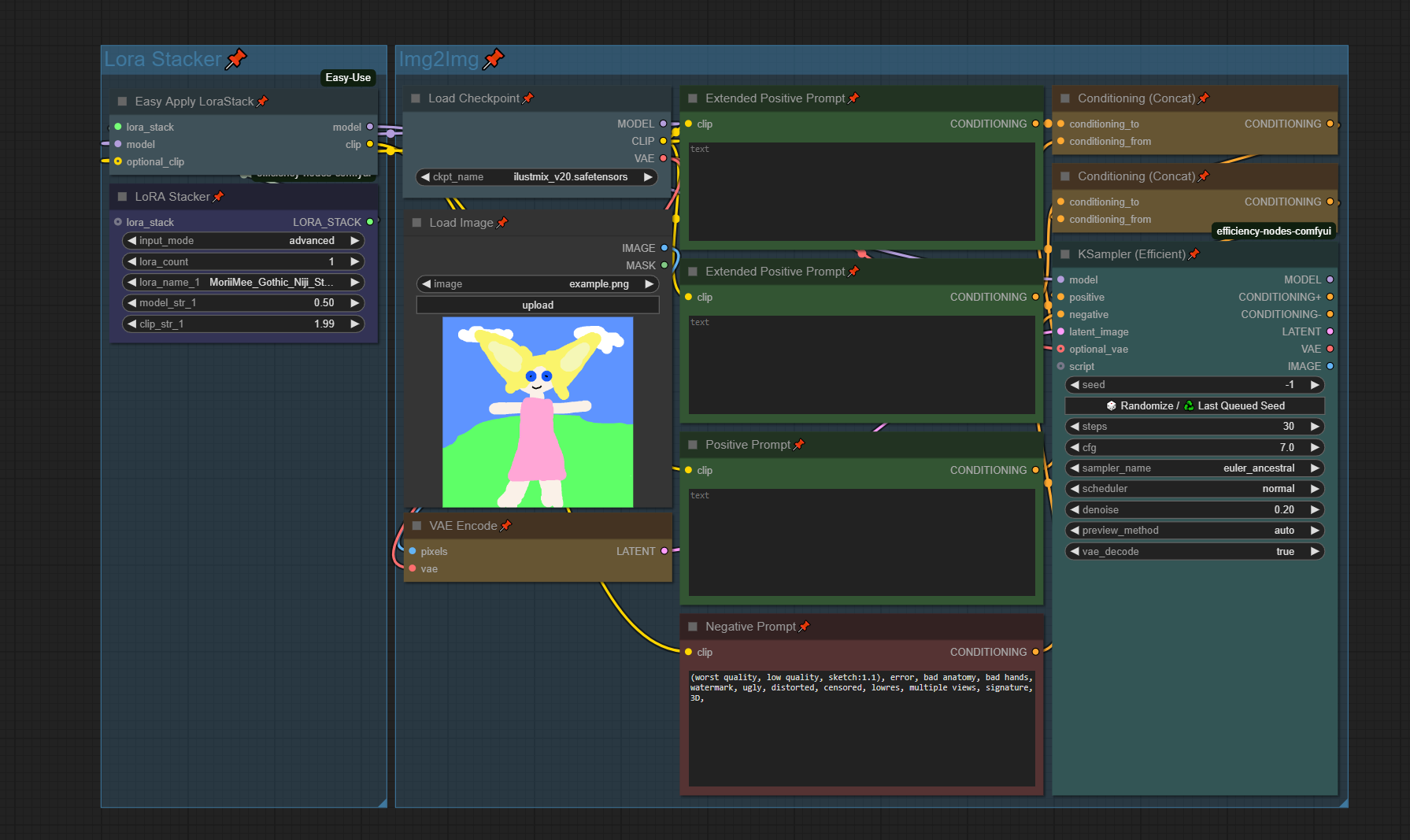Click the pin icon on VAE Encode node

coord(505,526)
